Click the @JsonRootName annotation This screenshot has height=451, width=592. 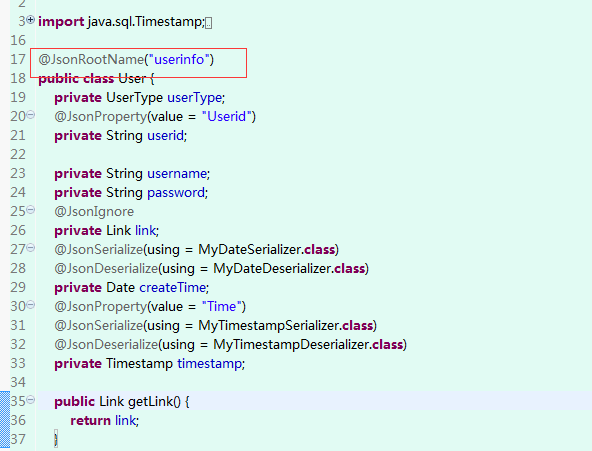[91, 60]
